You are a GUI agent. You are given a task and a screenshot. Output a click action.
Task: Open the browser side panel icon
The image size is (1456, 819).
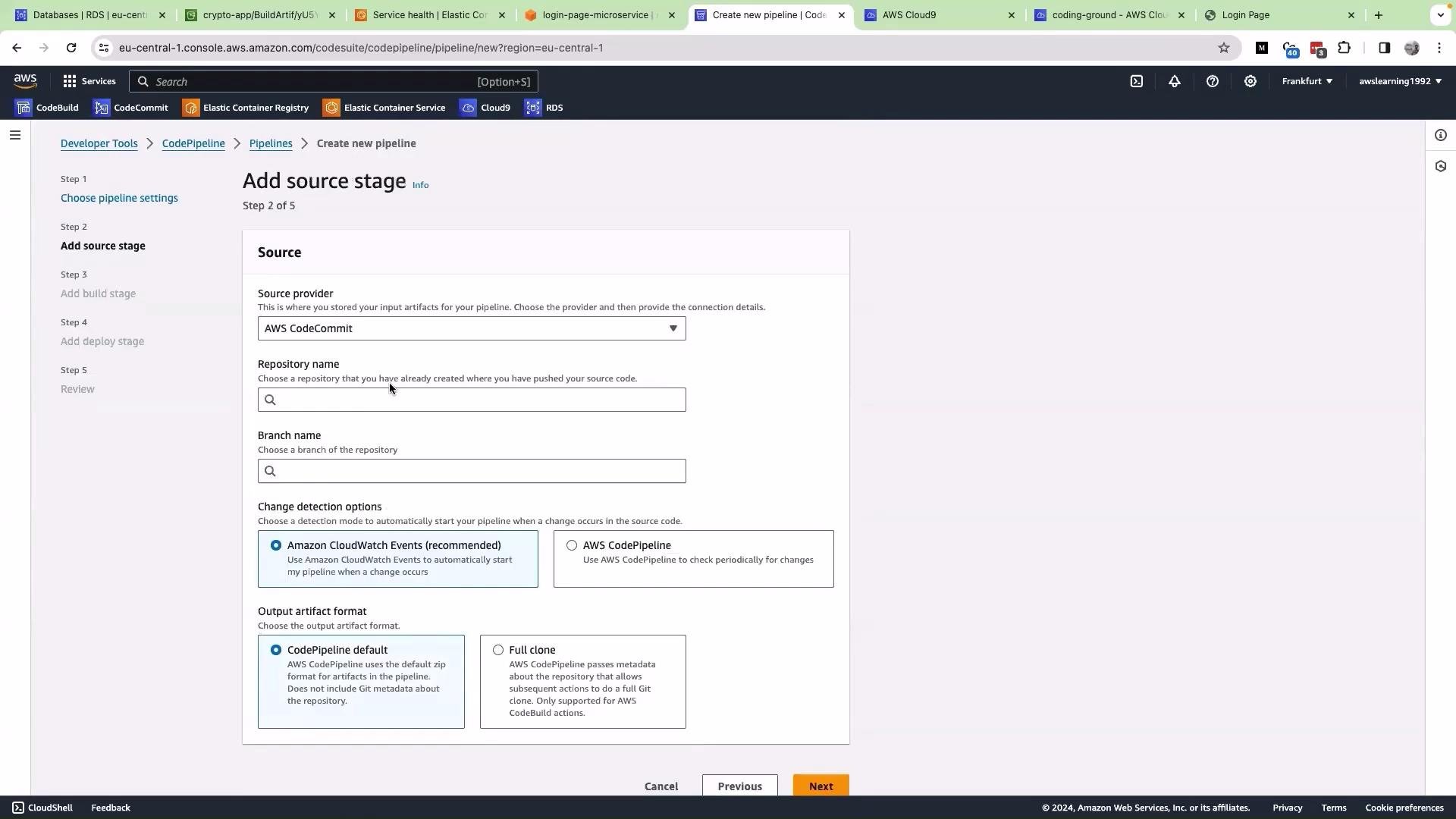coord(1384,48)
